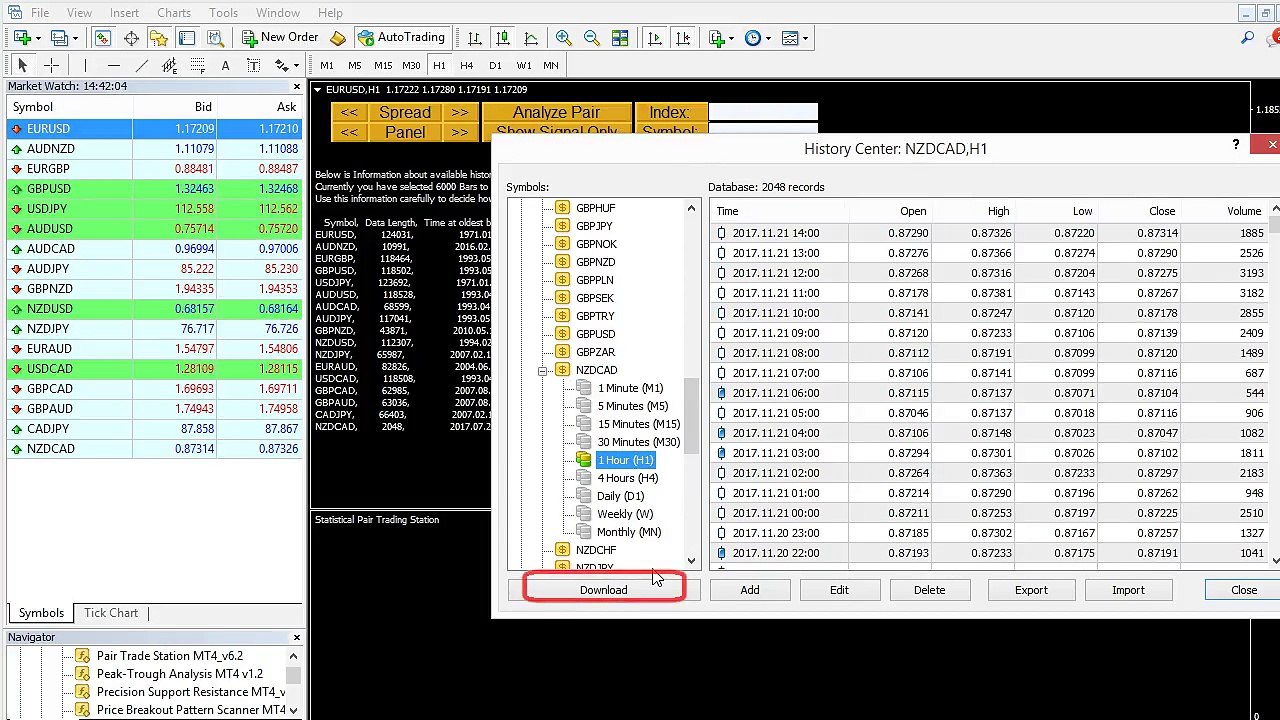The height and width of the screenshot is (720, 1280).
Task: Select GBPUSD row in Market Watch
Action: coord(153,188)
